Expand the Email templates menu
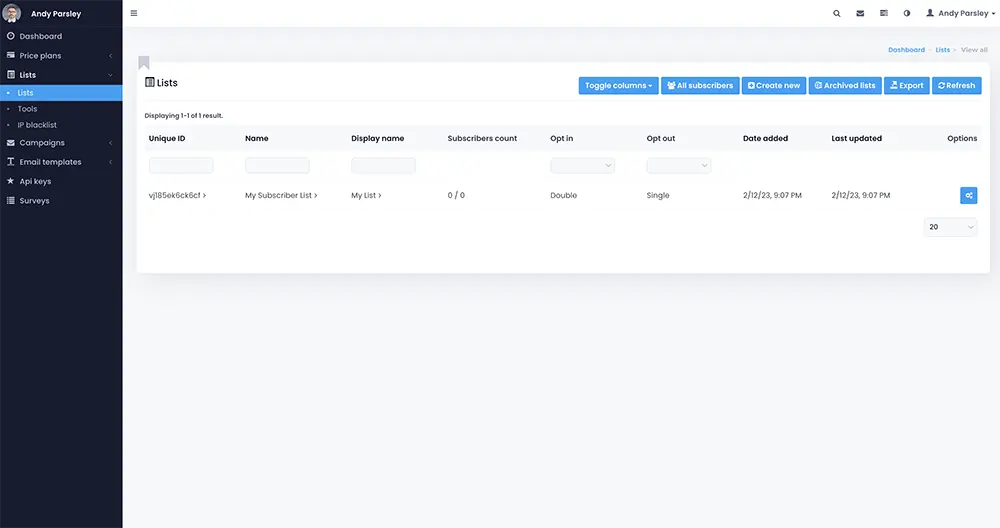This screenshot has width=1000, height=528. pos(61,162)
